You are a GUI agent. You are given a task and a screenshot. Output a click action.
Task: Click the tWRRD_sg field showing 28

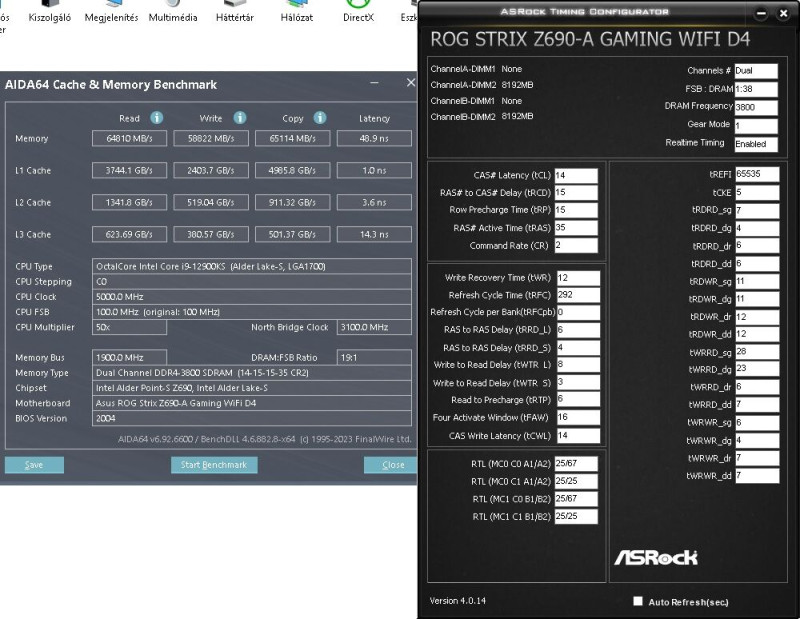(757, 352)
